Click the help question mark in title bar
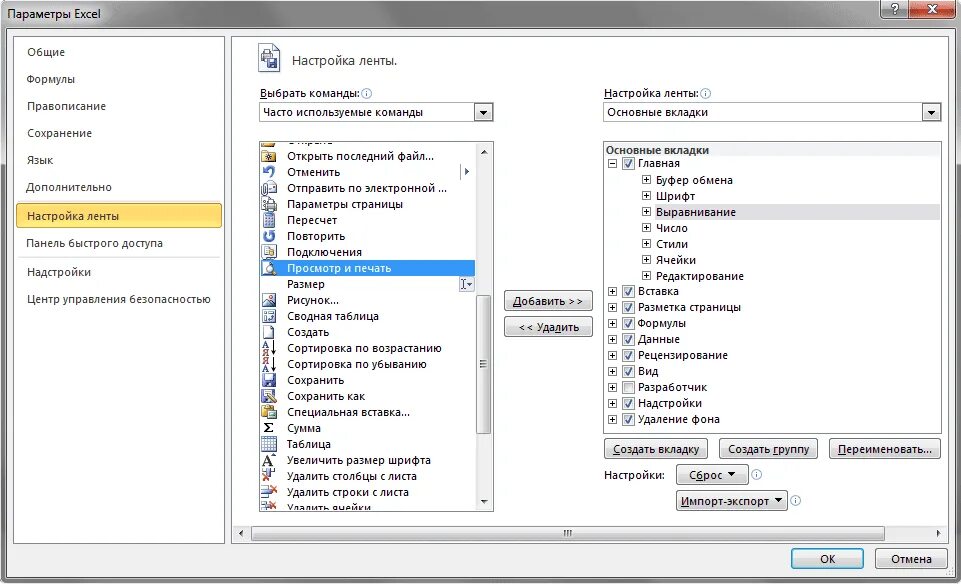 (896, 9)
